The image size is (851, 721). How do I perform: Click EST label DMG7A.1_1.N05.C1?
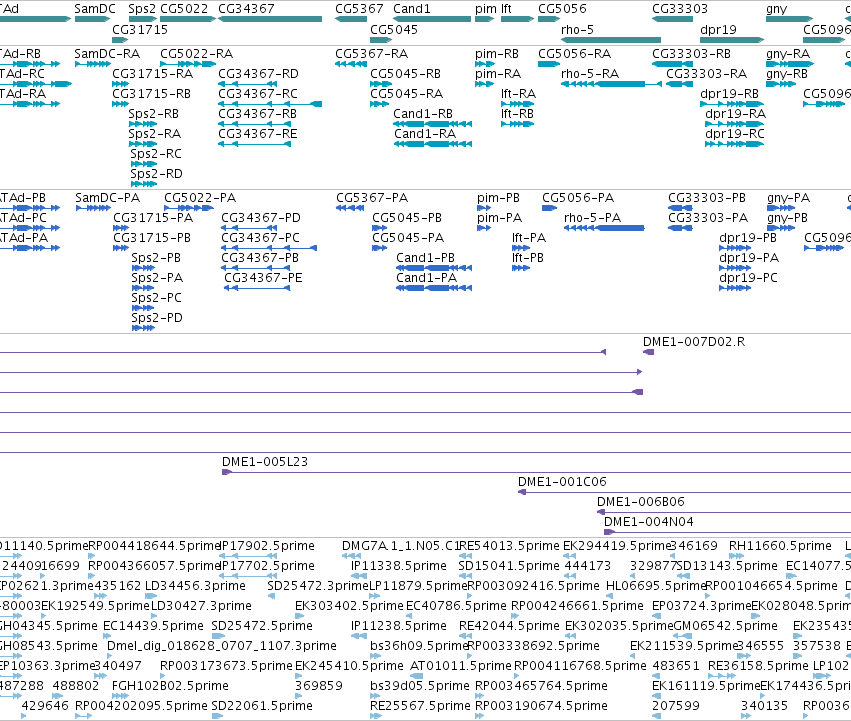tap(401, 545)
